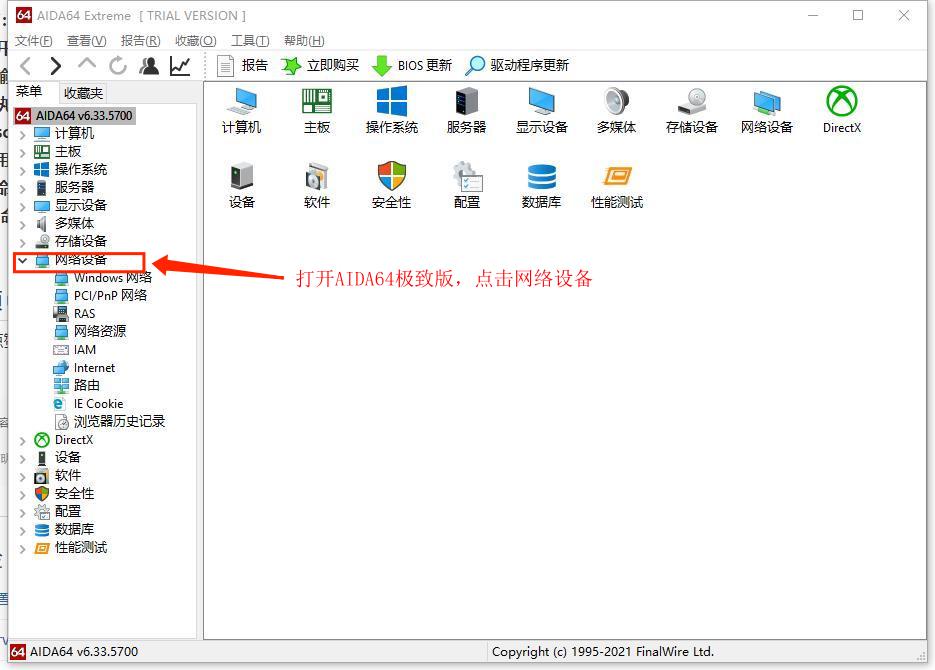935x670 pixels.
Task: Expand the 计算机 tree node
Action: pos(23,132)
